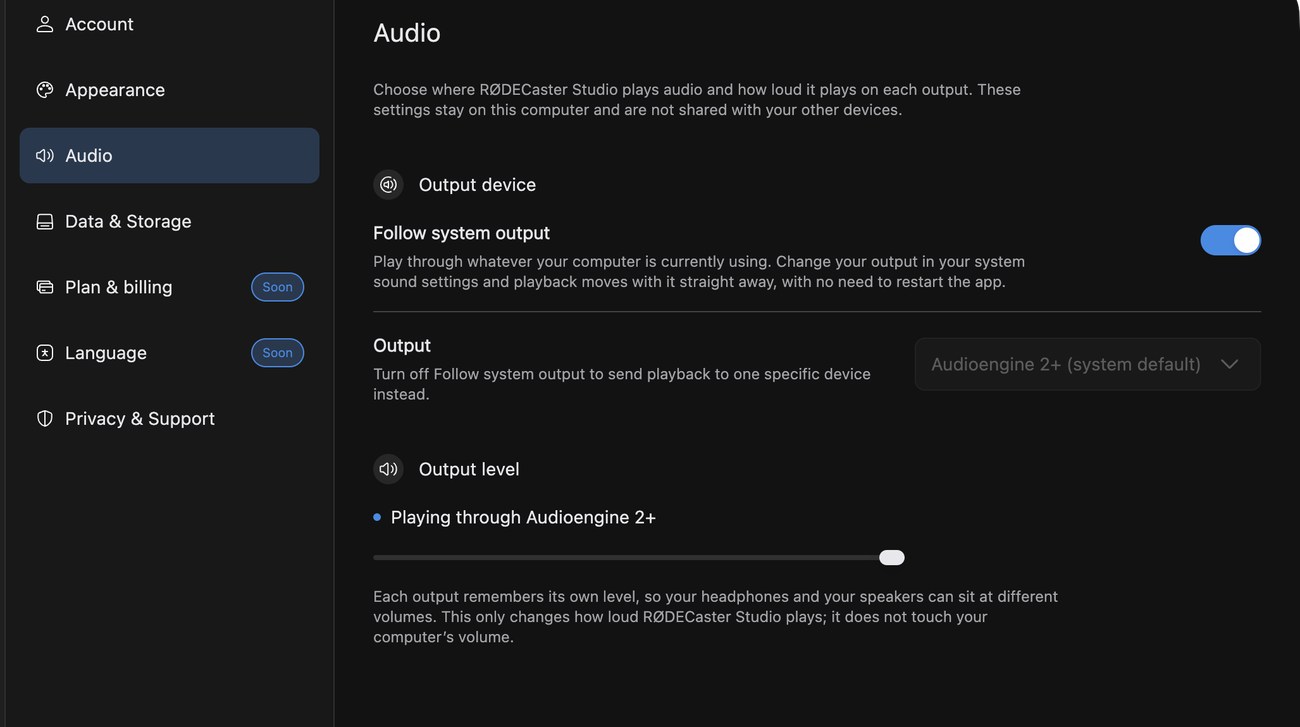
Task: Click the Language translate icon
Action: click(44, 353)
